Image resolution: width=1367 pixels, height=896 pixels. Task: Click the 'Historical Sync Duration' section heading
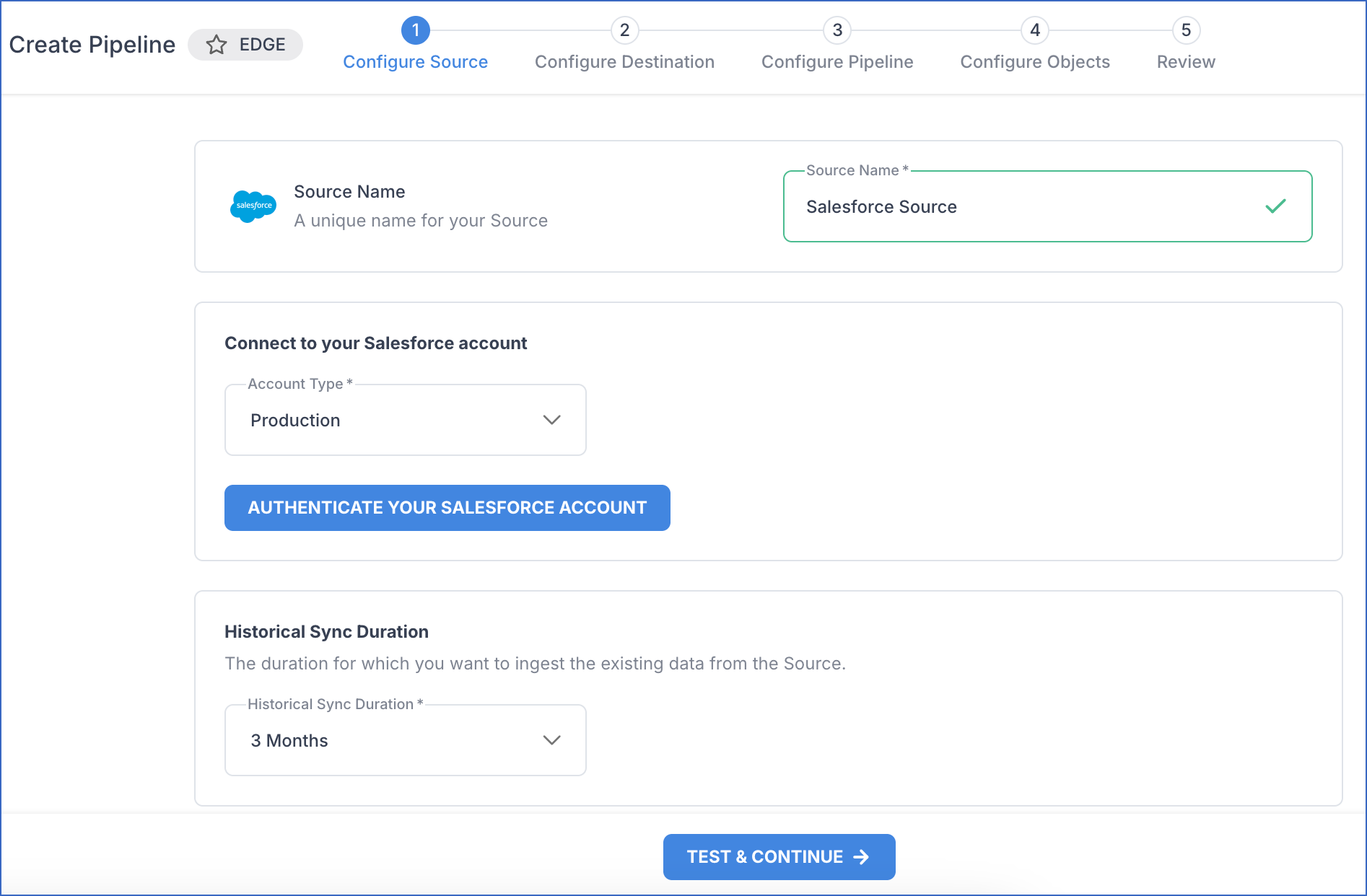tap(327, 632)
